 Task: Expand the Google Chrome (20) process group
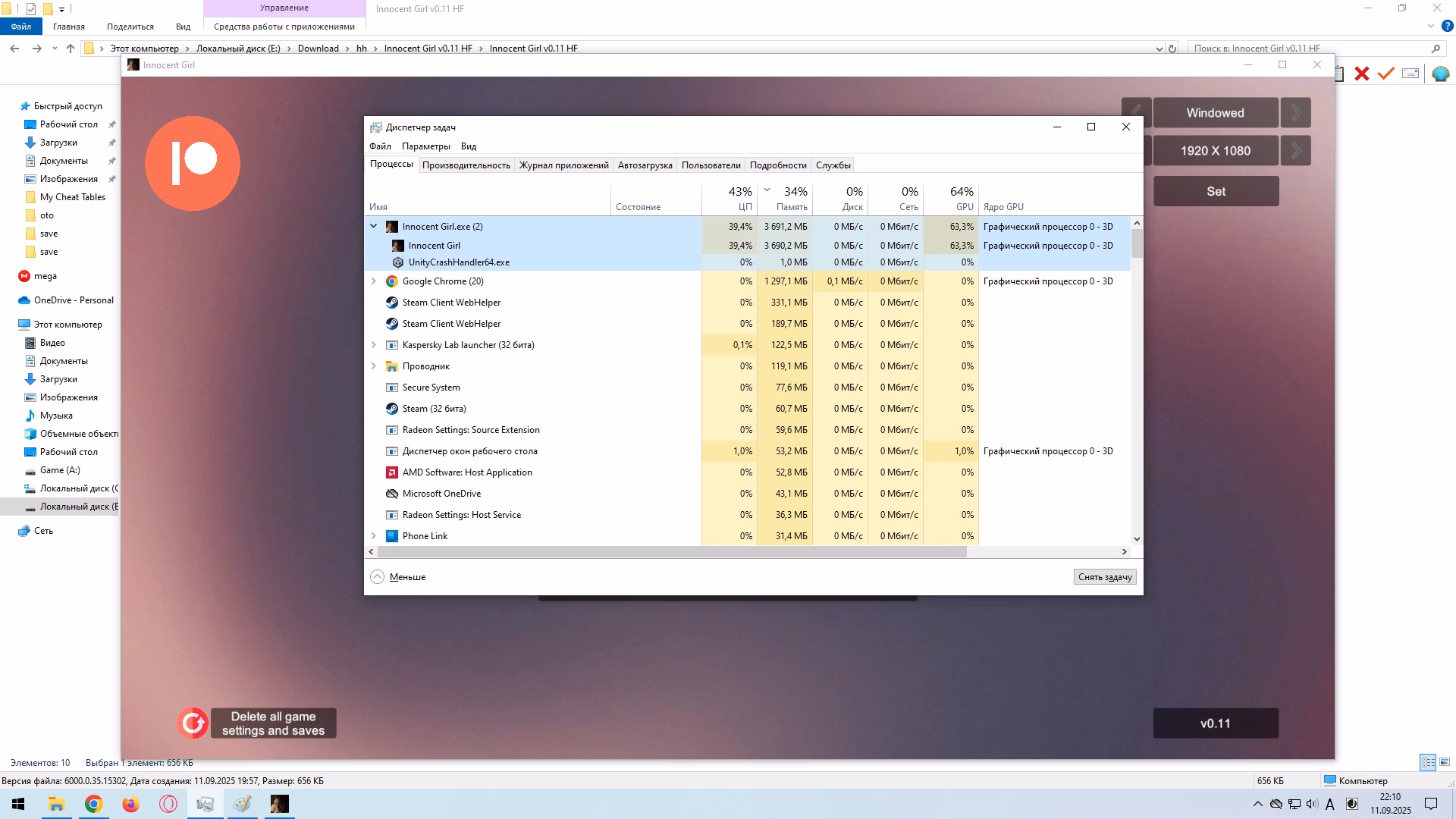(373, 281)
